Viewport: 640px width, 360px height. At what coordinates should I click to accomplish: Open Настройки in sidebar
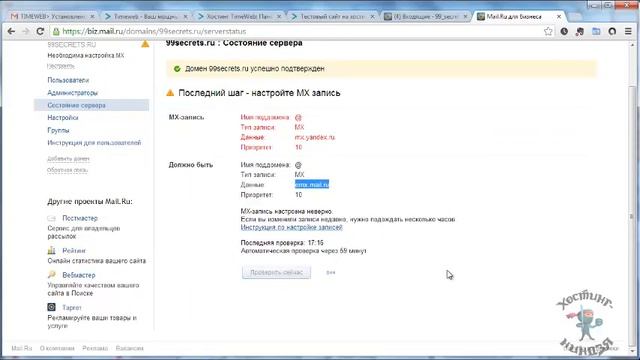(62, 118)
